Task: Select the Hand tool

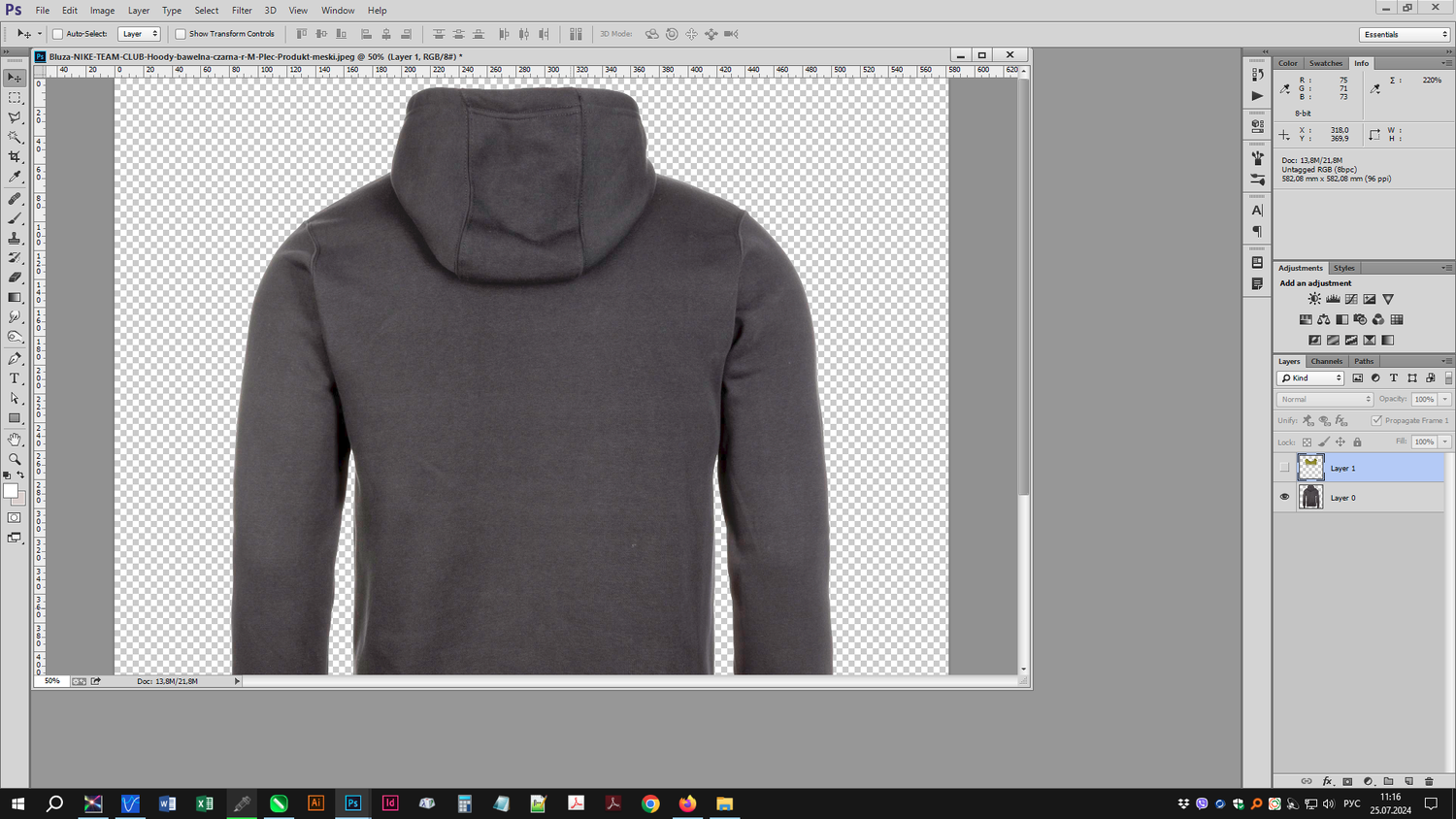Action: (15, 440)
